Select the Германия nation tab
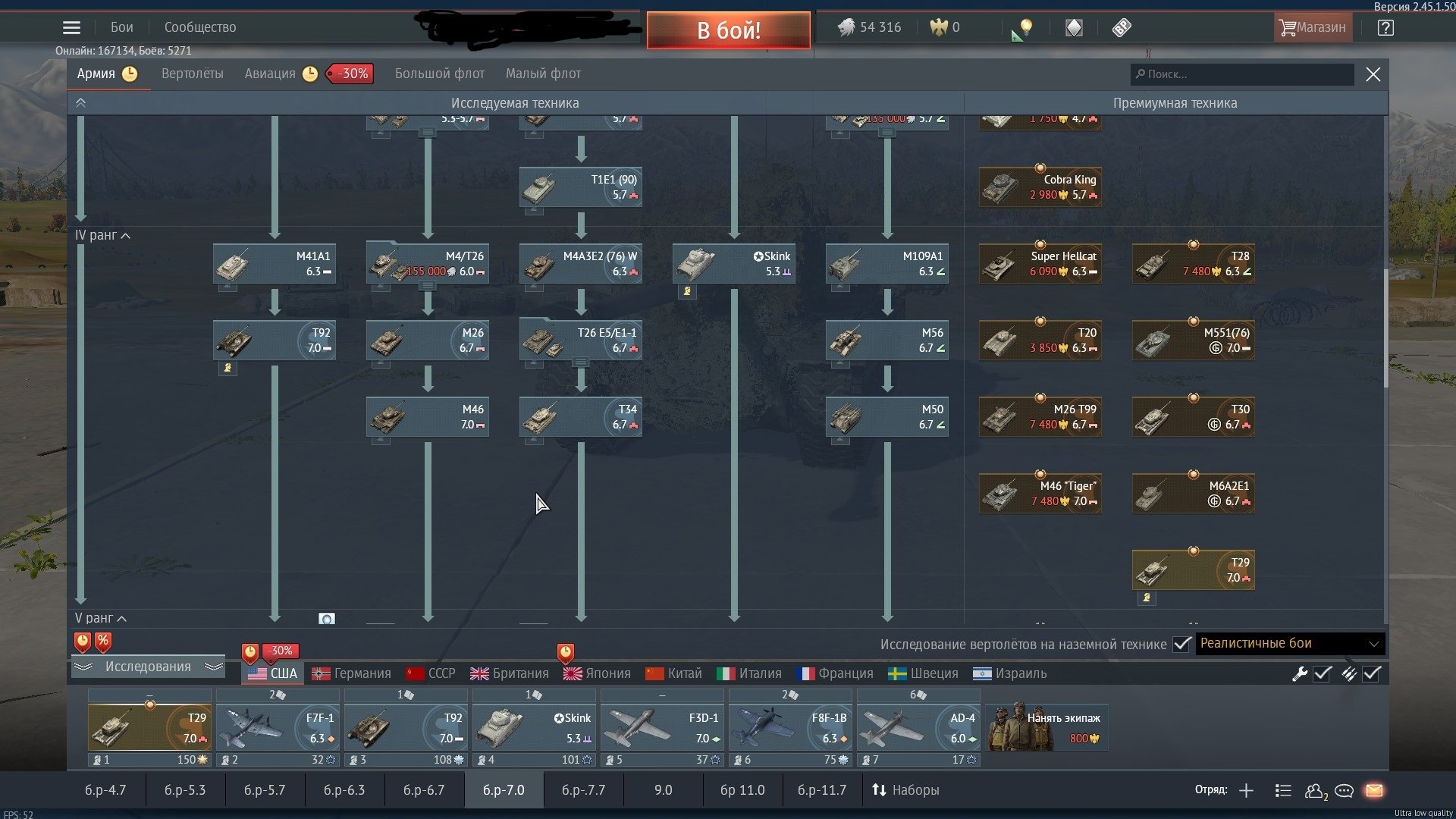 [352, 673]
